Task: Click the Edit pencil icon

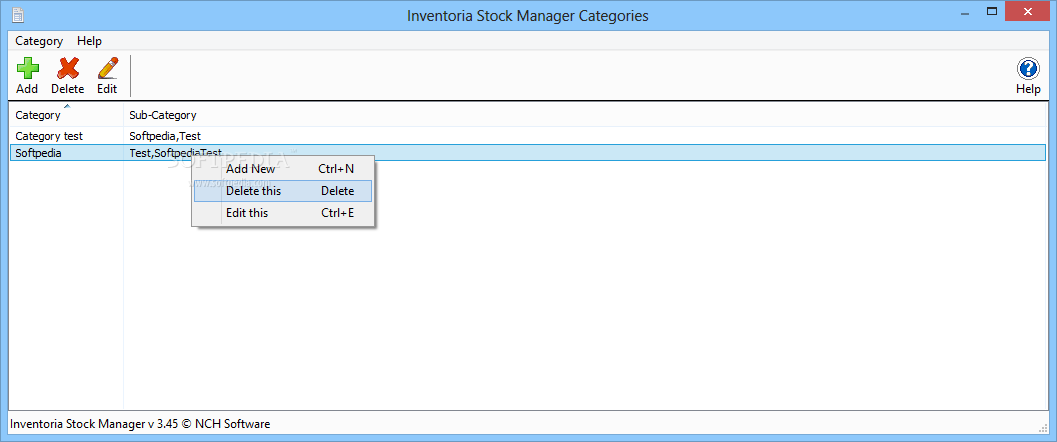Action: click(x=107, y=68)
